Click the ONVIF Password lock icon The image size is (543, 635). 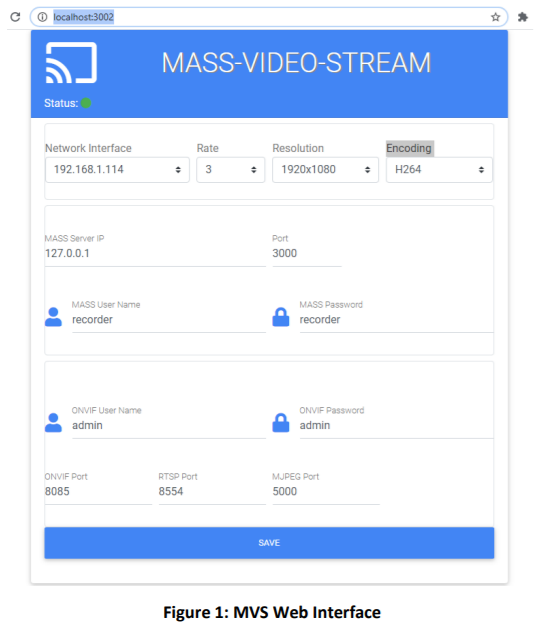click(281, 423)
